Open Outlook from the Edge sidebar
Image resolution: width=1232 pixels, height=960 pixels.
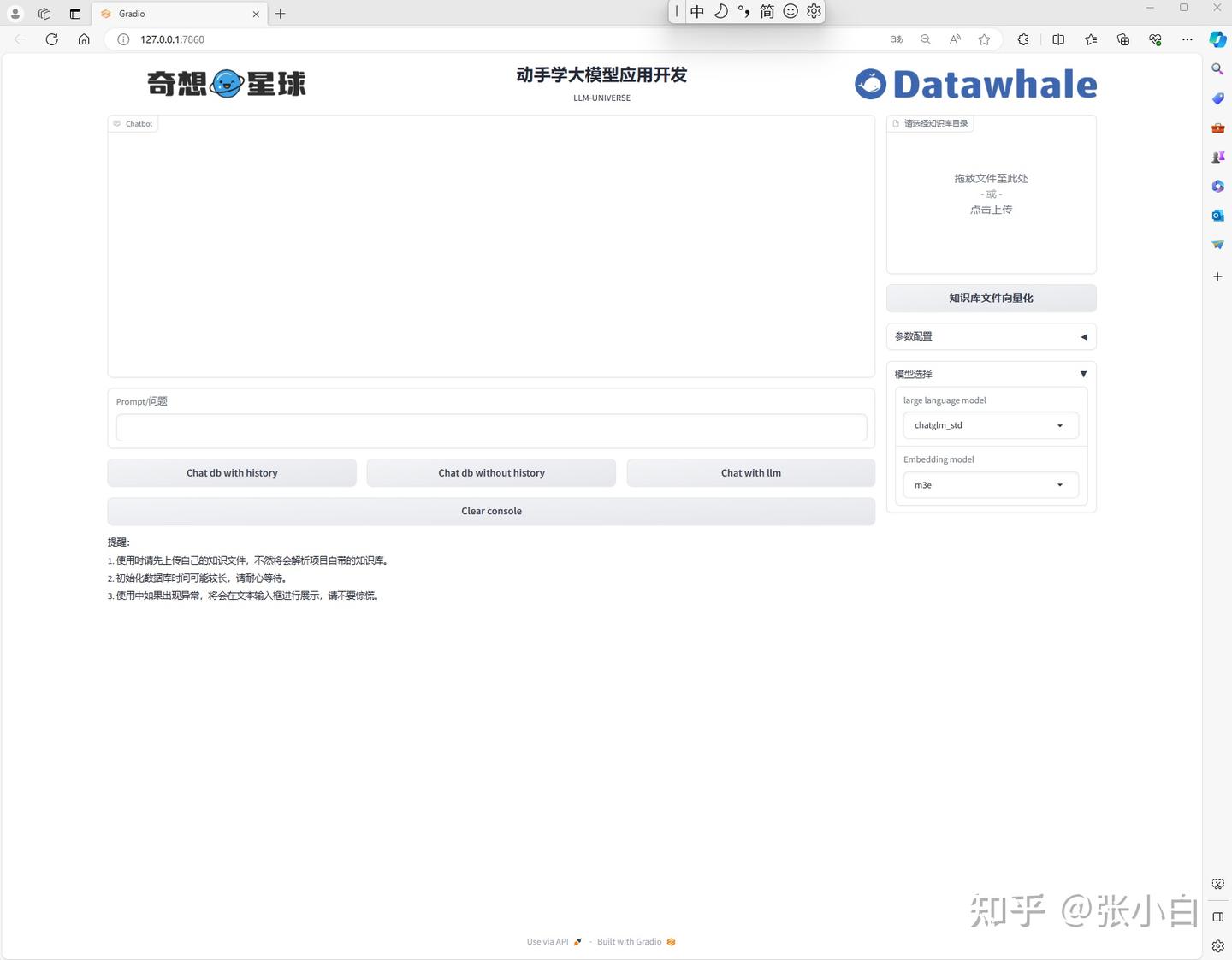tap(1217, 215)
